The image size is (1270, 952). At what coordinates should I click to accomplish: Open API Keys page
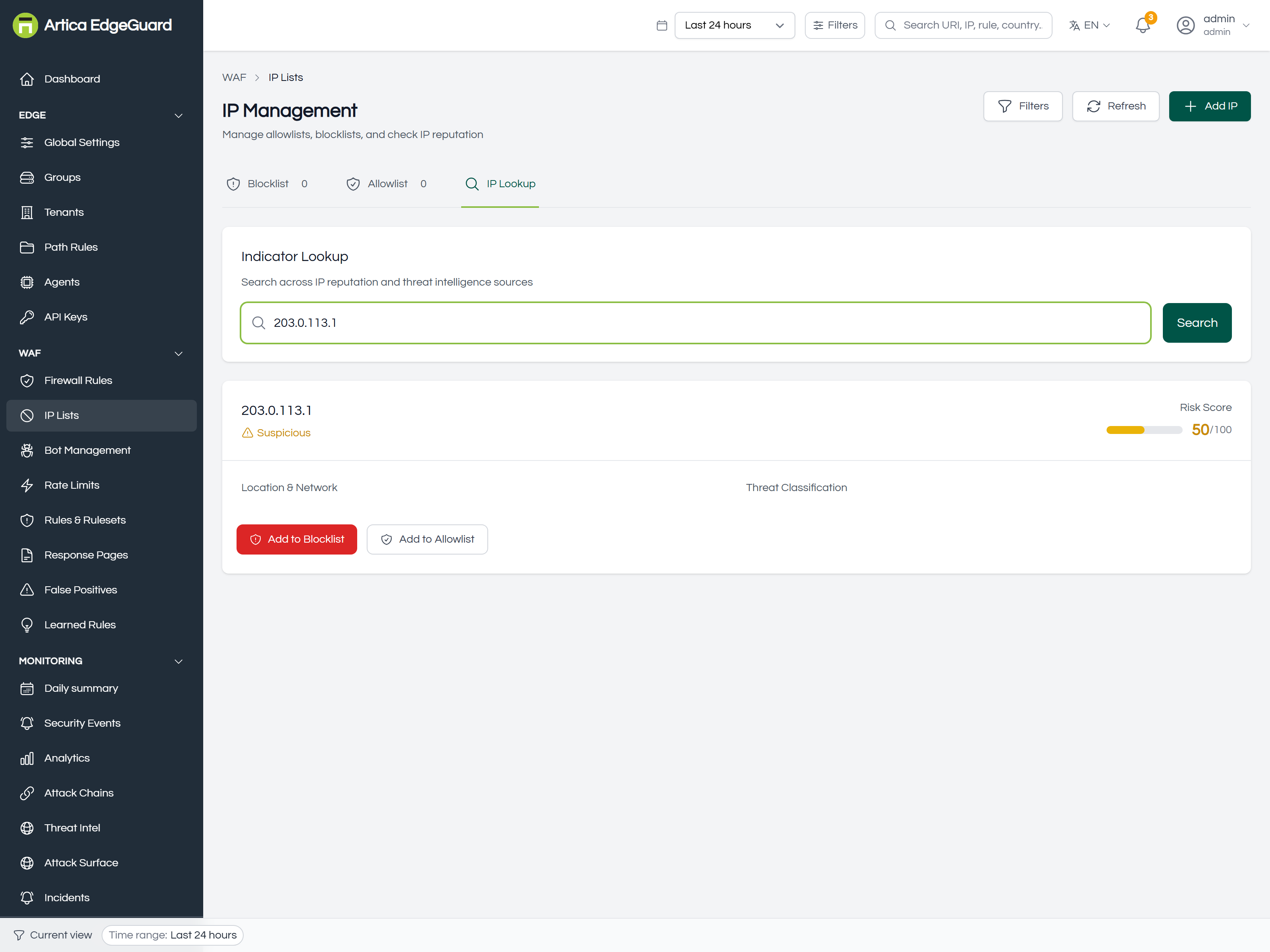click(x=101, y=317)
